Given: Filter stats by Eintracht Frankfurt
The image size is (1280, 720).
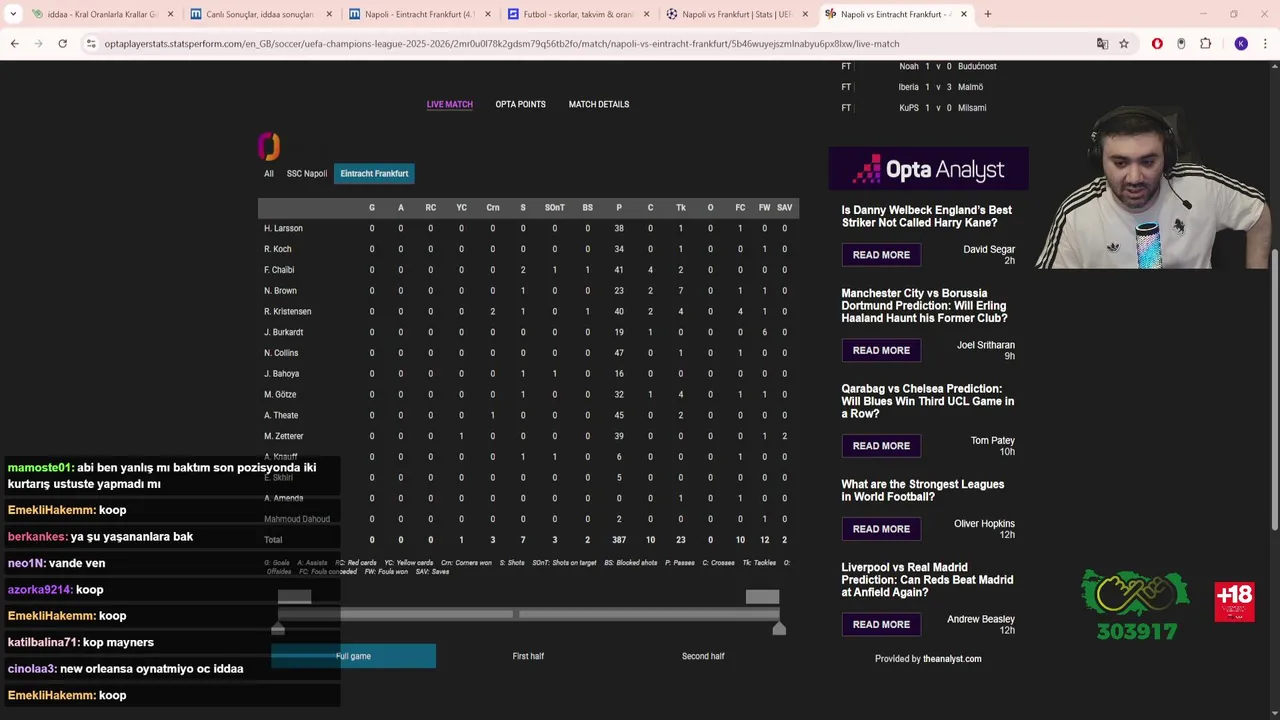Looking at the screenshot, I should tap(374, 173).
